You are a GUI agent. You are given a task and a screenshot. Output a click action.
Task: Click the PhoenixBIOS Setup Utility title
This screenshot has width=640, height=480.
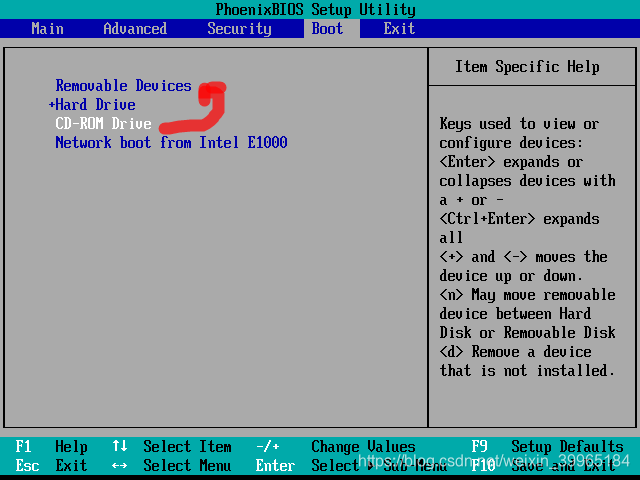[x=316, y=9]
